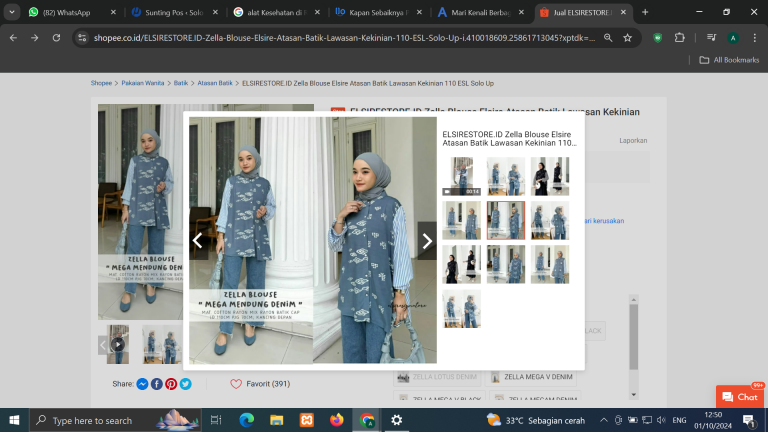Open the media control icon in toolbar
This screenshot has height=432, width=768.
[712, 38]
